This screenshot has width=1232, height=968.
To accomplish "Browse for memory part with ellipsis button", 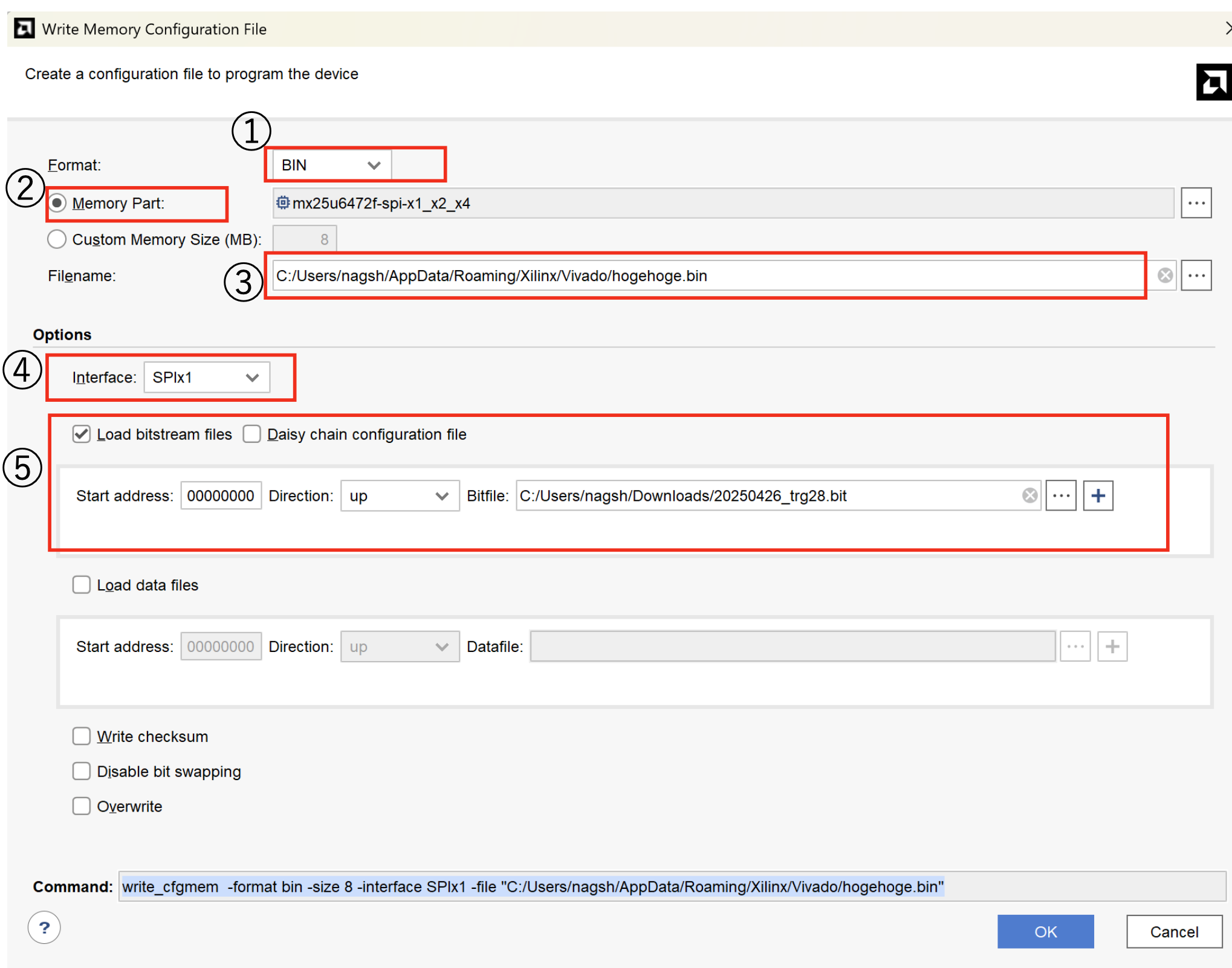I will point(1196,203).
